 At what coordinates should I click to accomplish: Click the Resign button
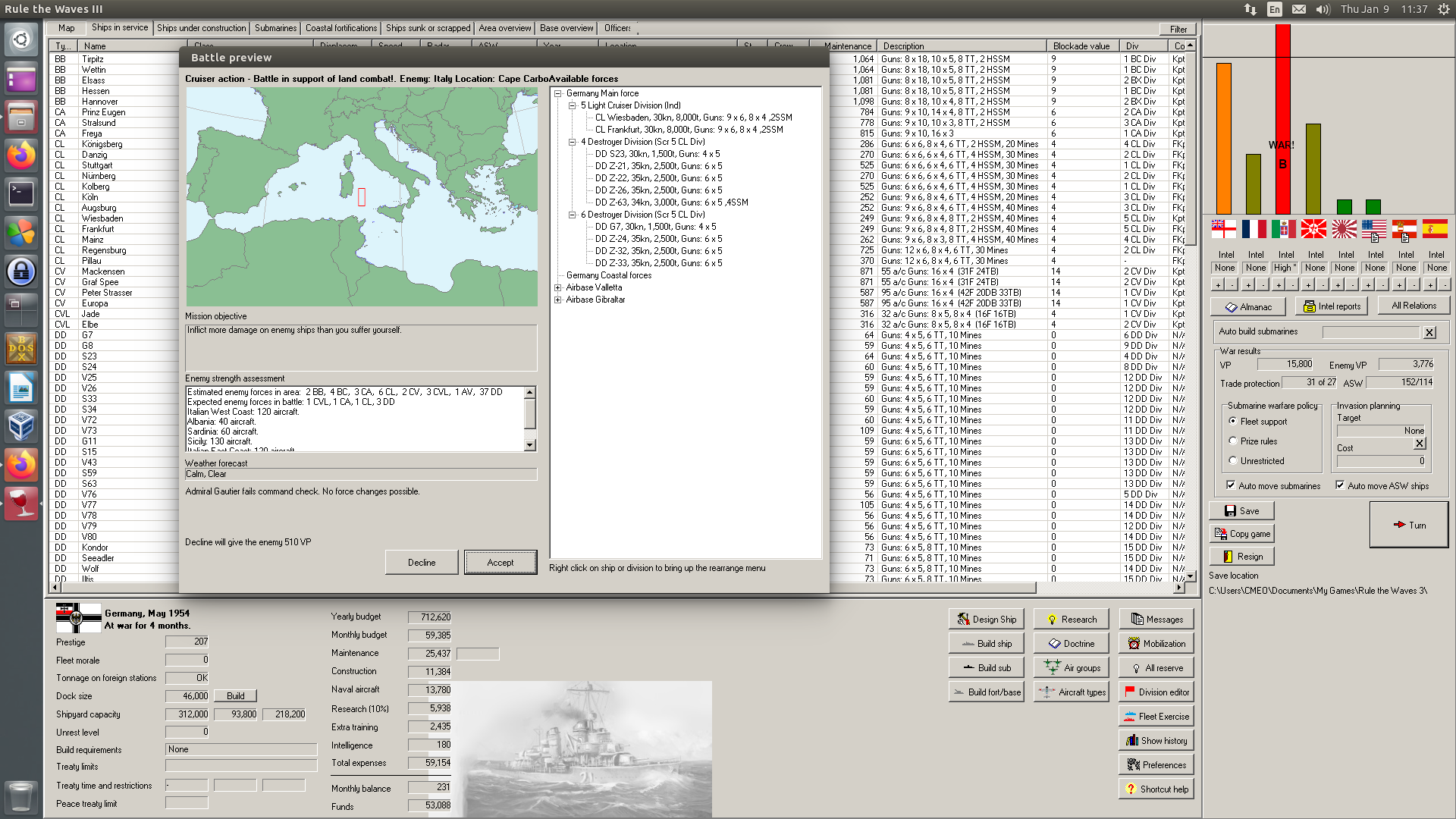tap(1241, 557)
